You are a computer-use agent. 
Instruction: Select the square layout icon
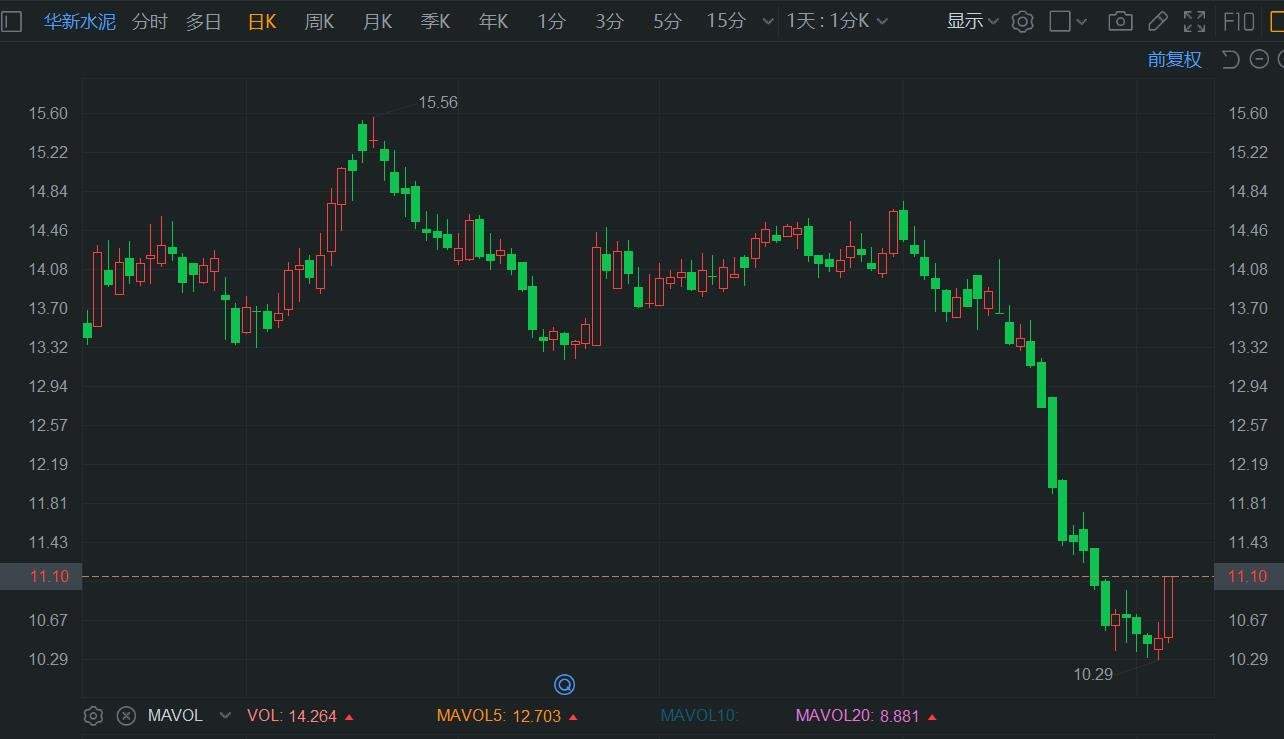pos(1059,21)
